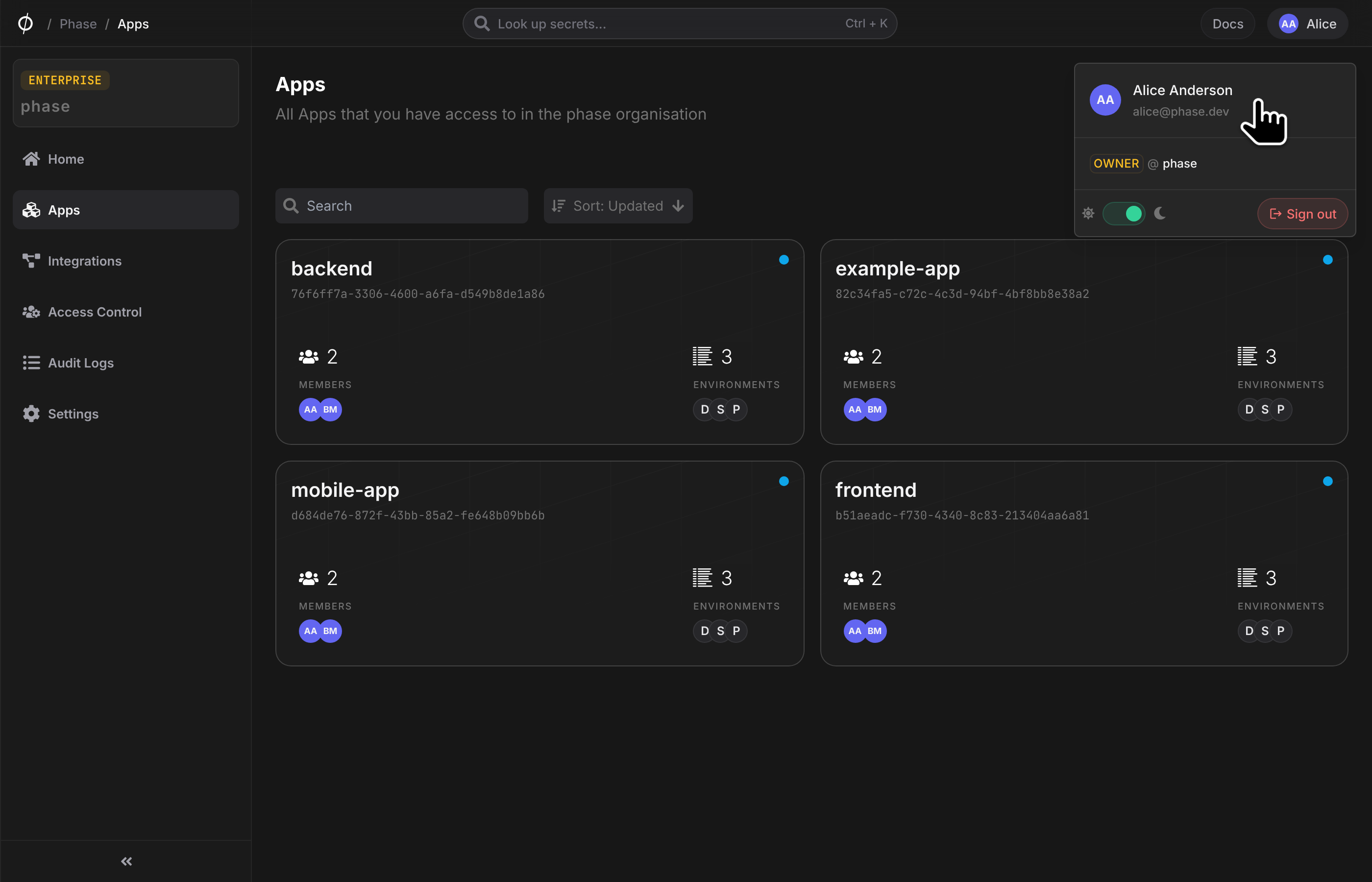Sign out of the account
Image resolution: width=1372 pixels, height=882 pixels.
[1302, 214]
